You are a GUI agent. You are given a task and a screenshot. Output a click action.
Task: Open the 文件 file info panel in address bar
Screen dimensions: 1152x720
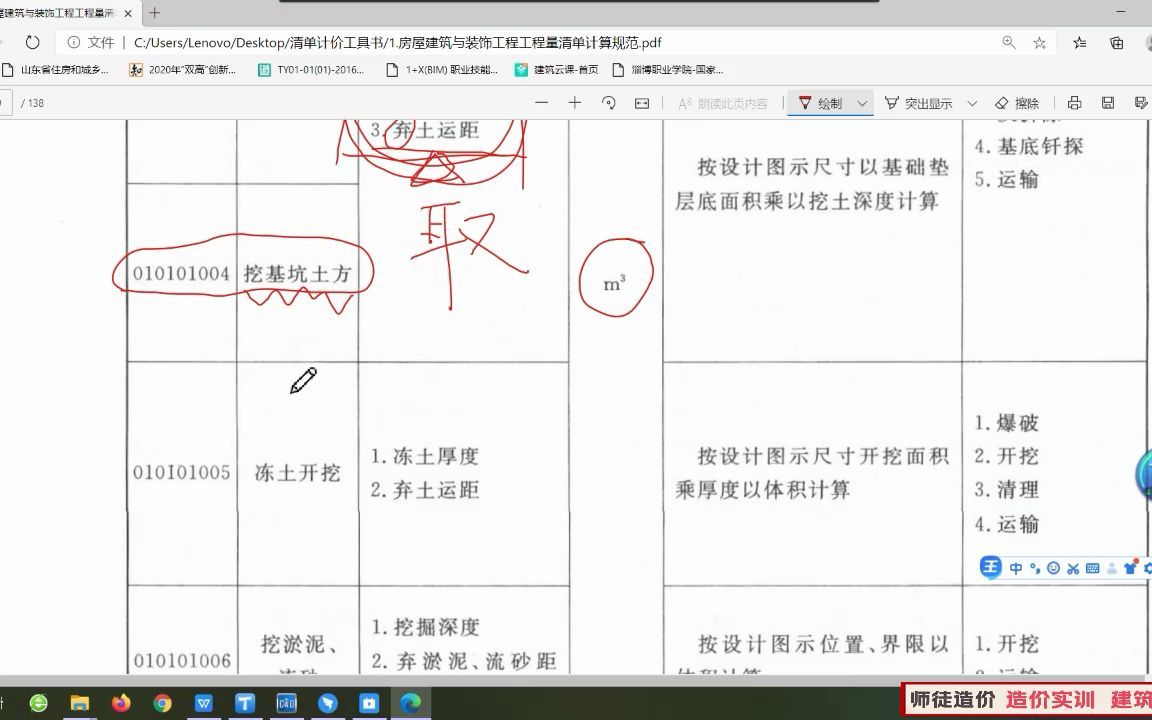click(95, 43)
